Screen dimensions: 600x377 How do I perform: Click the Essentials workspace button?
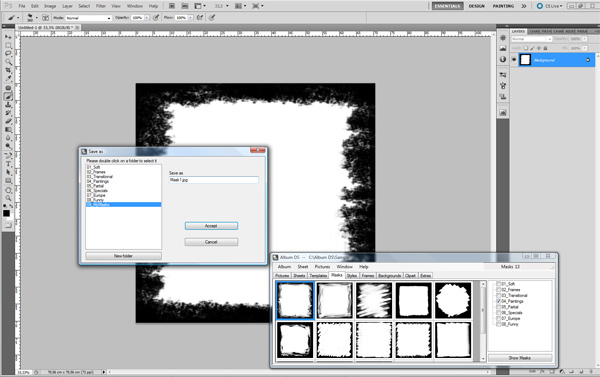click(x=447, y=6)
